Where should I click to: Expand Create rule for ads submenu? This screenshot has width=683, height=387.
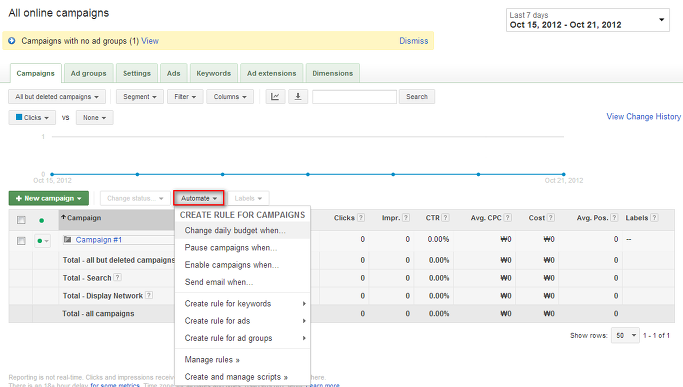tap(243, 321)
